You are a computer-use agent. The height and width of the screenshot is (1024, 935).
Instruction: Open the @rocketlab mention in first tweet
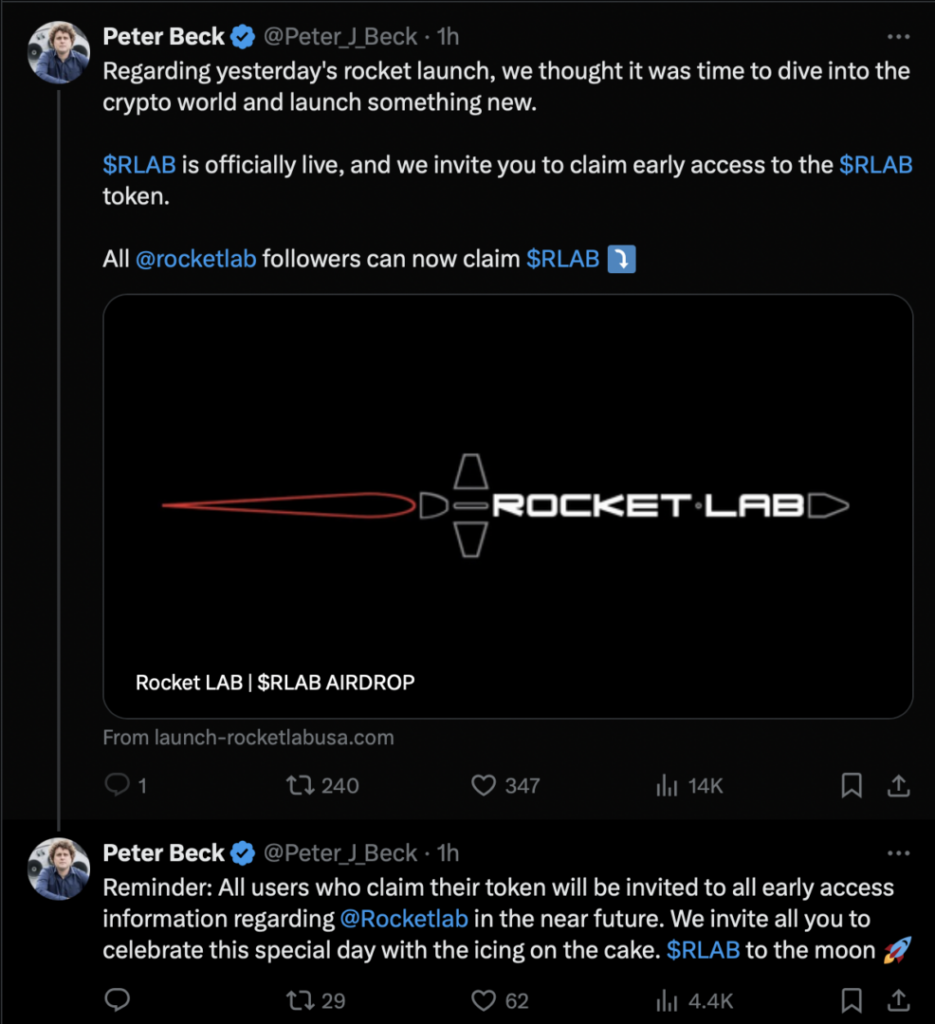[x=195, y=259]
